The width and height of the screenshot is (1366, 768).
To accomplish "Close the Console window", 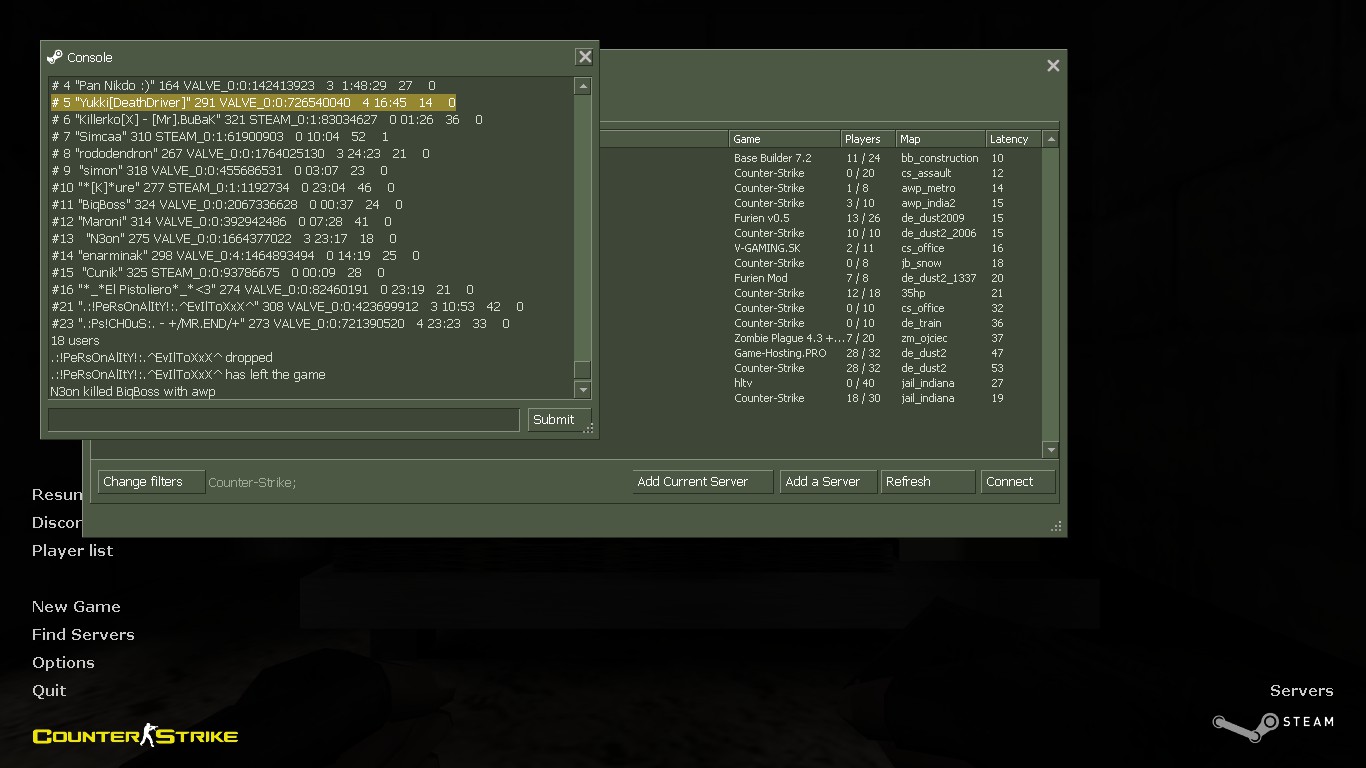I will pyautogui.click(x=585, y=57).
